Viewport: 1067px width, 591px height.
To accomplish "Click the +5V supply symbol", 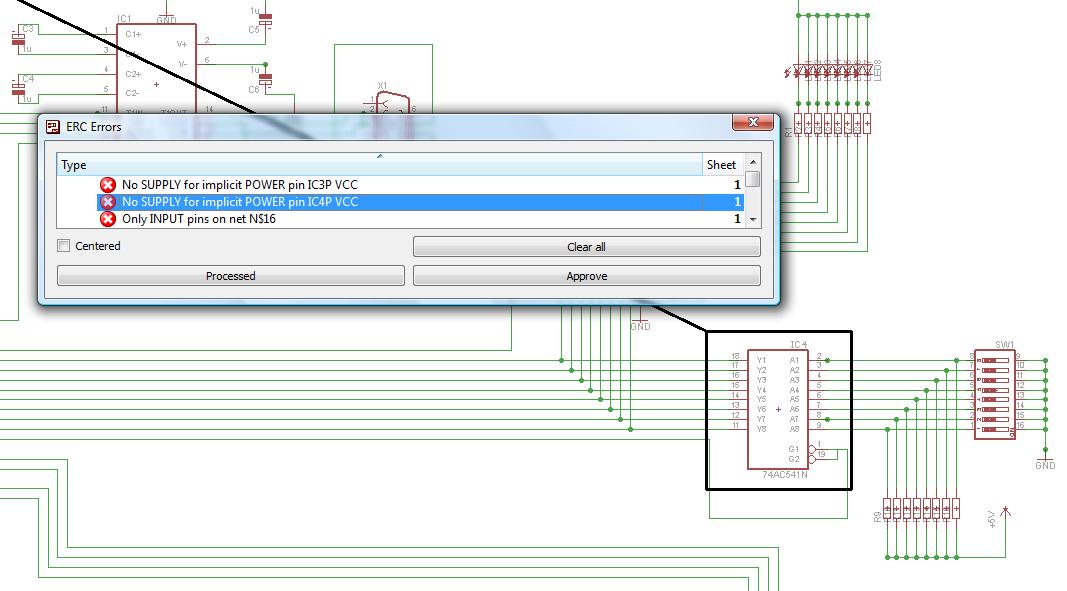I will 1004,515.
